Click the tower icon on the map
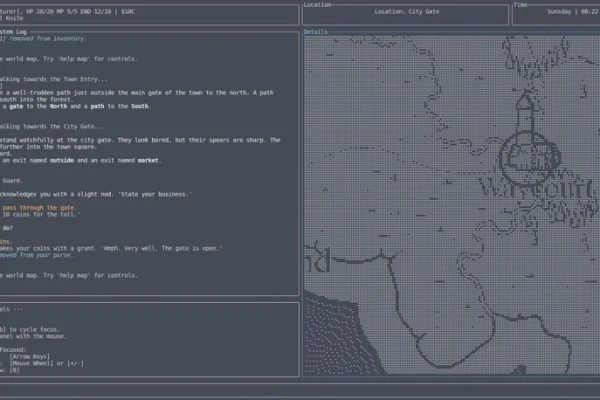Viewport: 600px width, 400px height. pyautogui.click(x=521, y=108)
